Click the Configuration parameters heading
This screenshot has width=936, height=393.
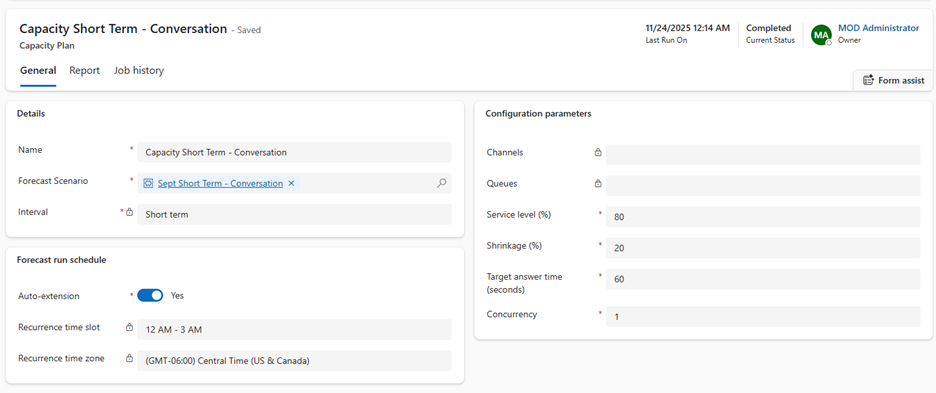(538, 113)
